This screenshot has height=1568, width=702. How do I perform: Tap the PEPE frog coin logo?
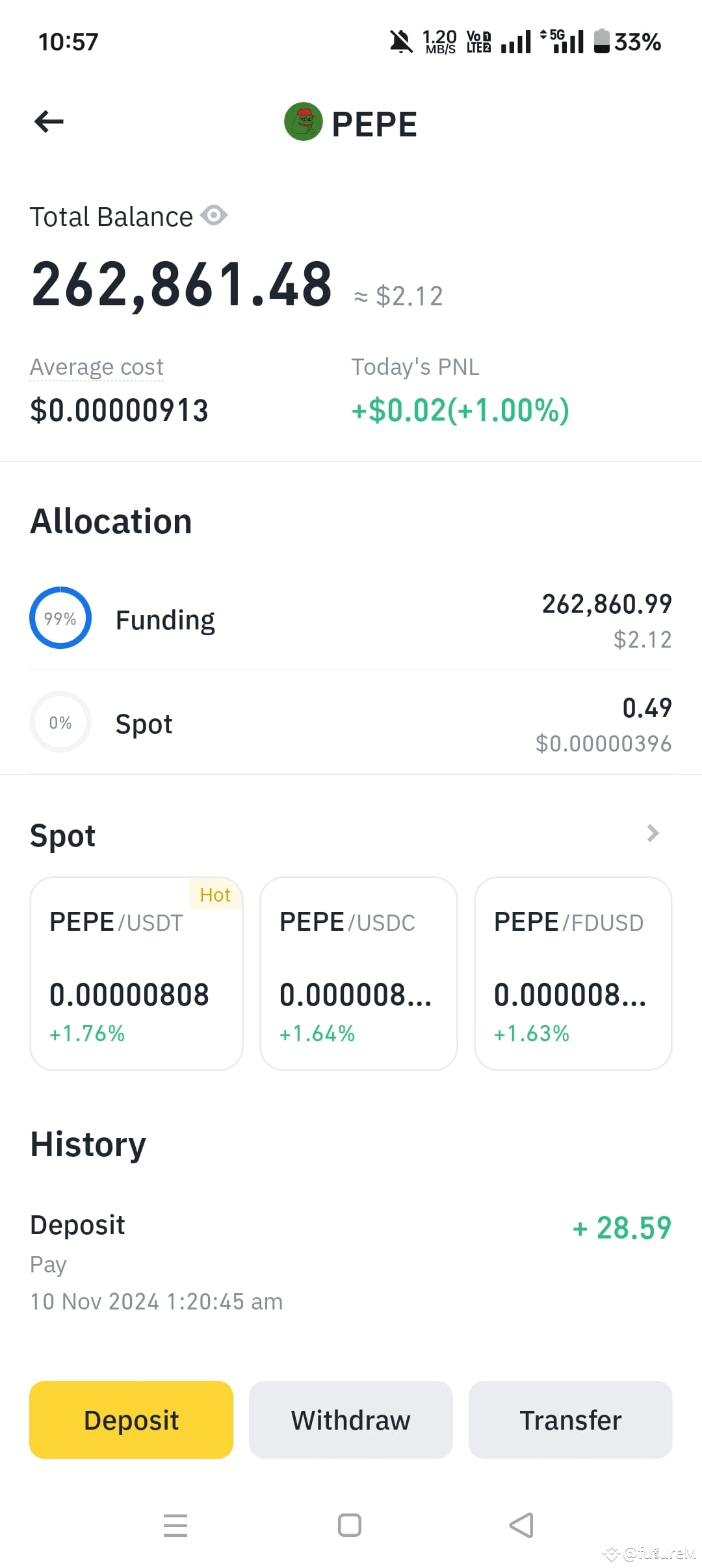coord(304,121)
